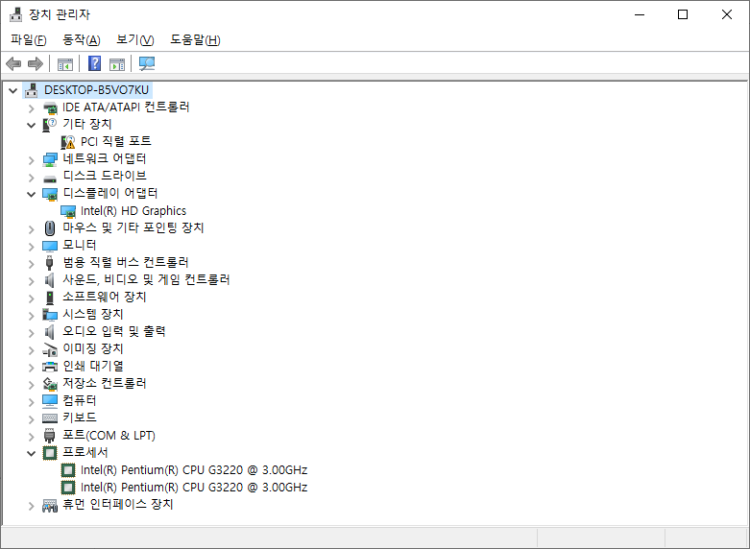750x549 pixels.
Task: Select the 이미징 장치 label
Action: coord(93,349)
